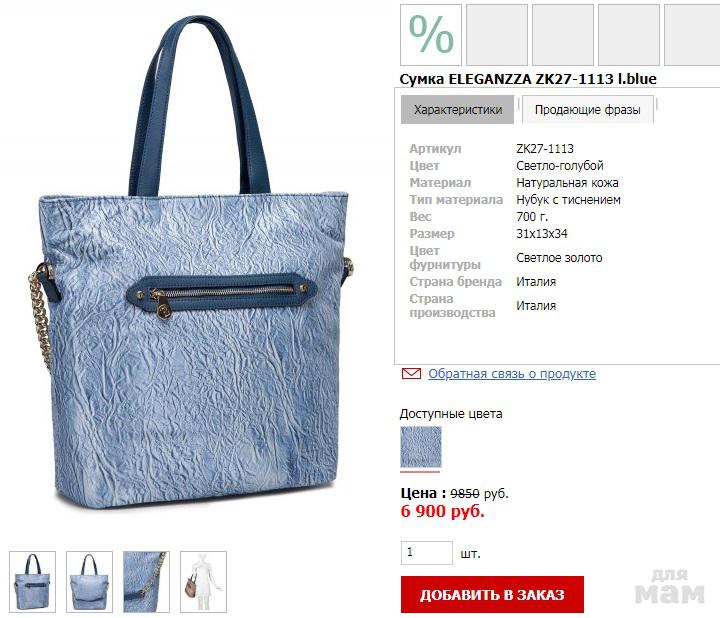Switch to the Характеристики tab

point(457,110)
